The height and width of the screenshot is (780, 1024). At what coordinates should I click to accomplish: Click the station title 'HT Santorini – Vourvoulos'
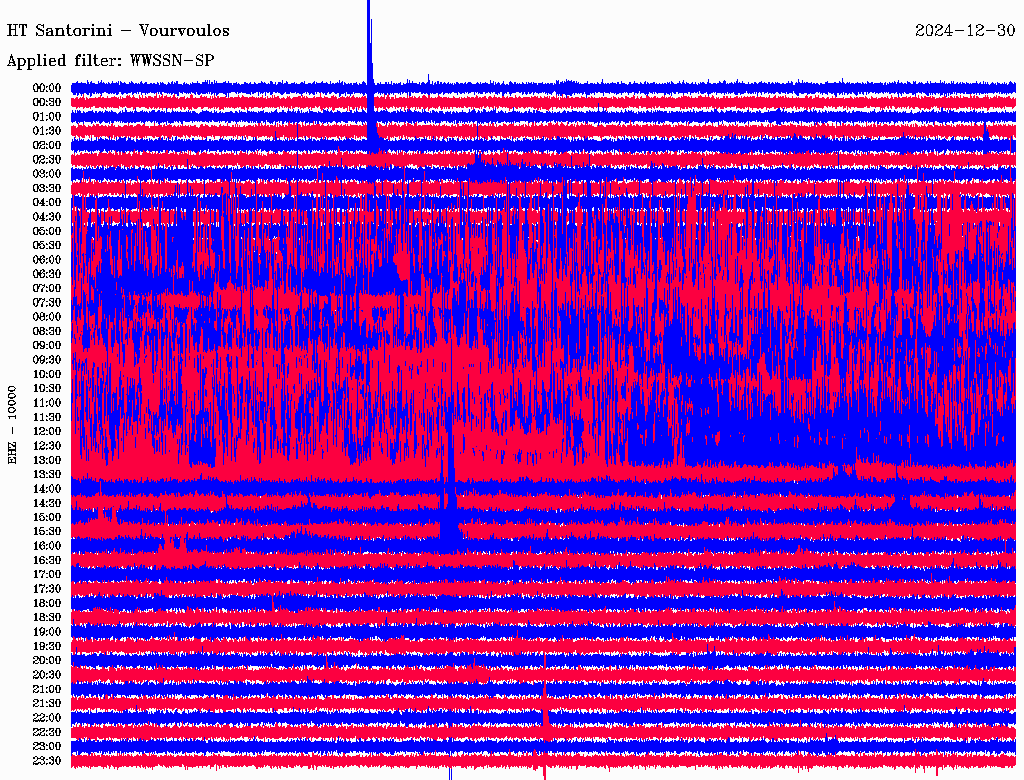point(118,31)
